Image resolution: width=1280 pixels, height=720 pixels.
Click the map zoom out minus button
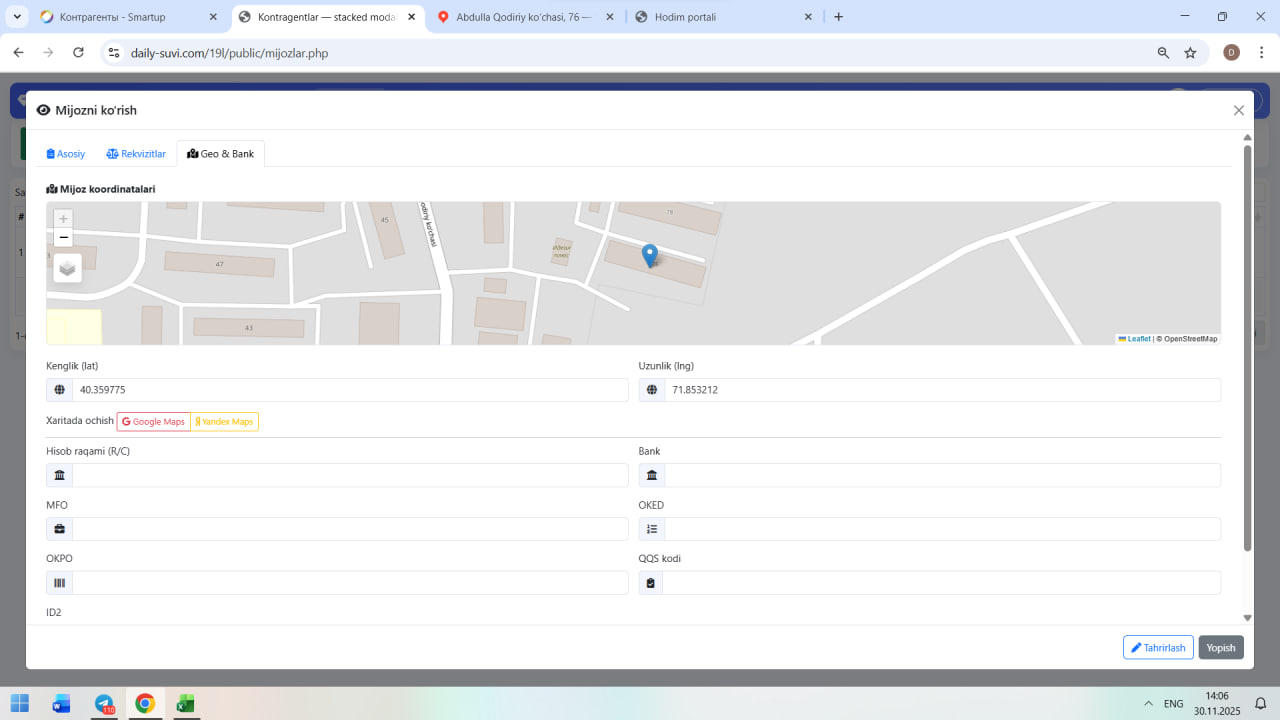click(x=64, y=237)
